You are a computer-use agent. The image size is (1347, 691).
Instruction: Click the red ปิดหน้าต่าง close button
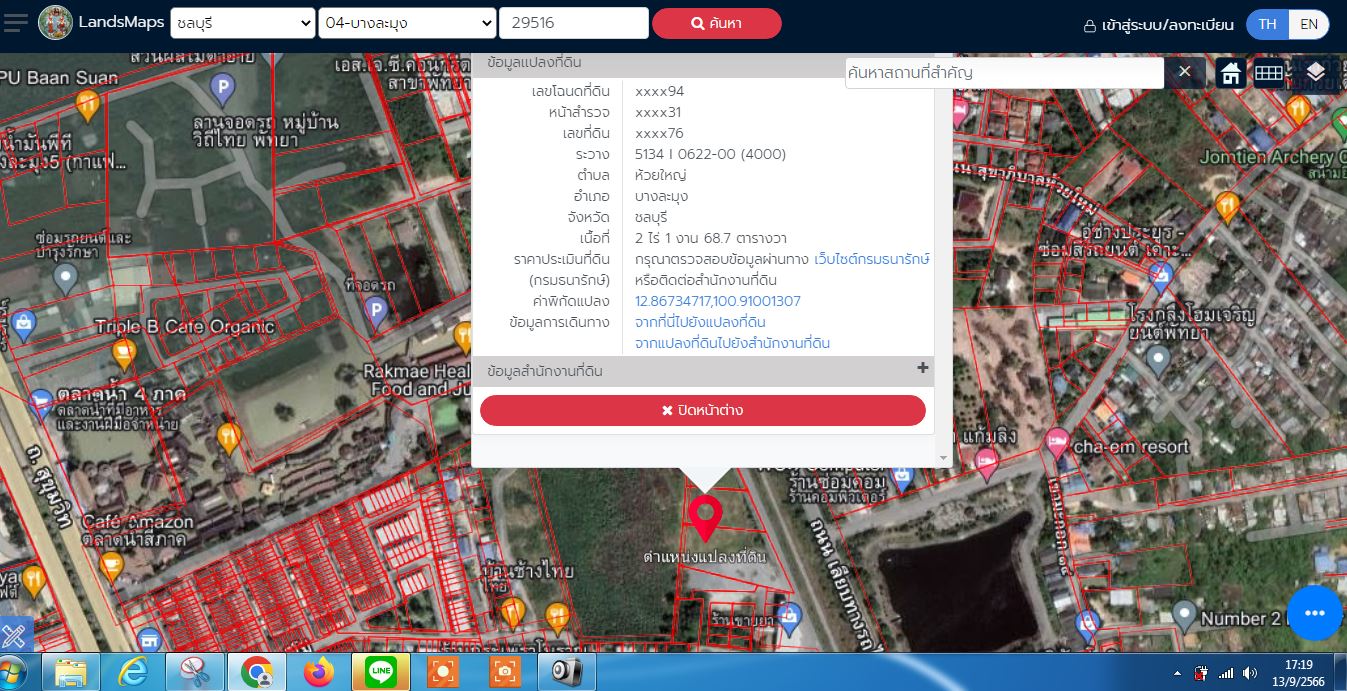pyautogui.click(x=702, y=410)
